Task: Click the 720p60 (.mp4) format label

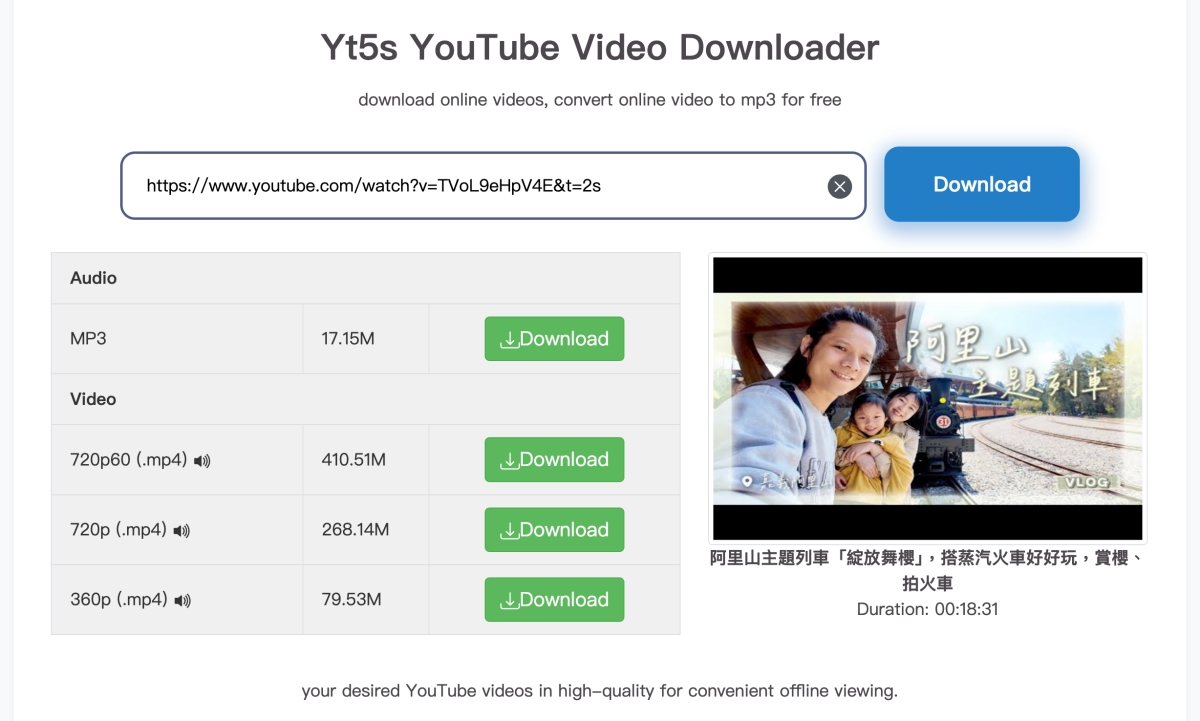Action: [x=129, y=460]
